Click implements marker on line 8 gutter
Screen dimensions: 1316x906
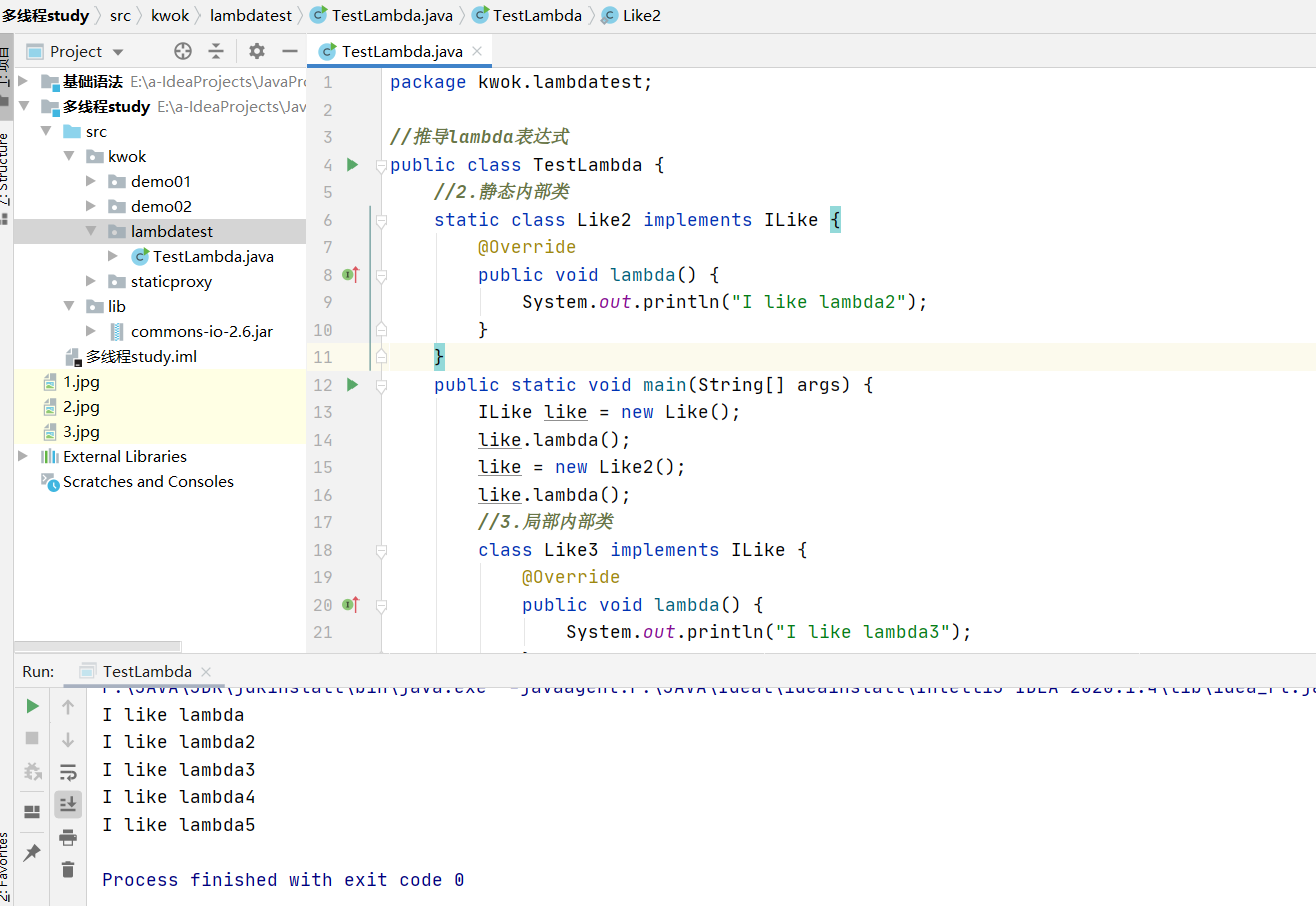[x=350, y=274]
